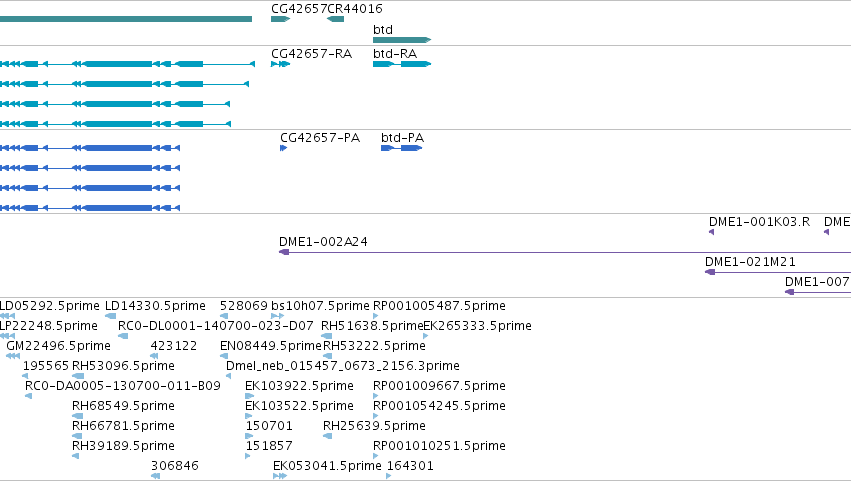Image resolution: width=851 pixels, height=481 pixels.
Task: Click the RH53096.5prime EST label
Action: click(123, 366)
